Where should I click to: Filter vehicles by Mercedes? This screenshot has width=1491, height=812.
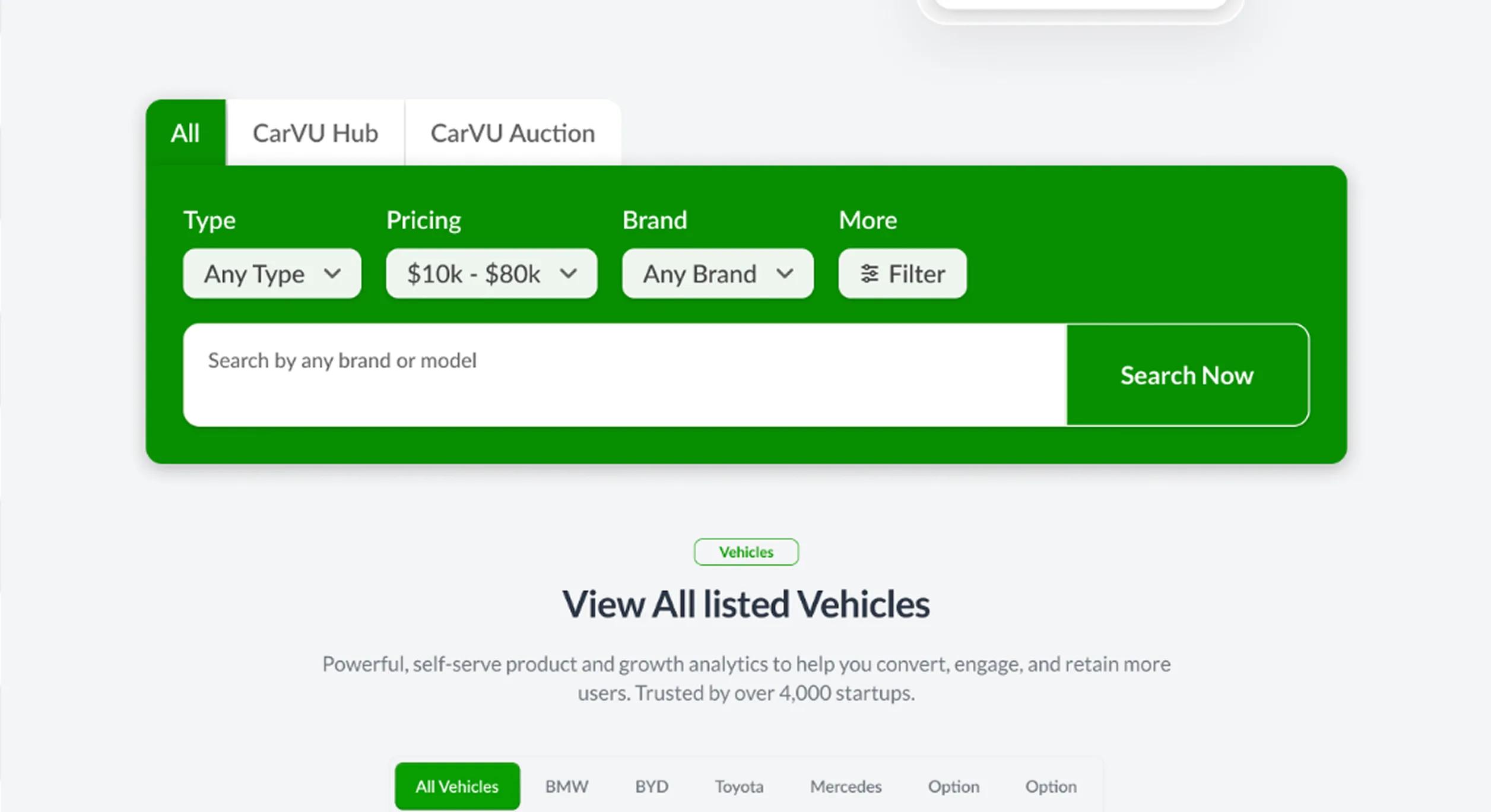pyautogui.click(x=846, y=786)
